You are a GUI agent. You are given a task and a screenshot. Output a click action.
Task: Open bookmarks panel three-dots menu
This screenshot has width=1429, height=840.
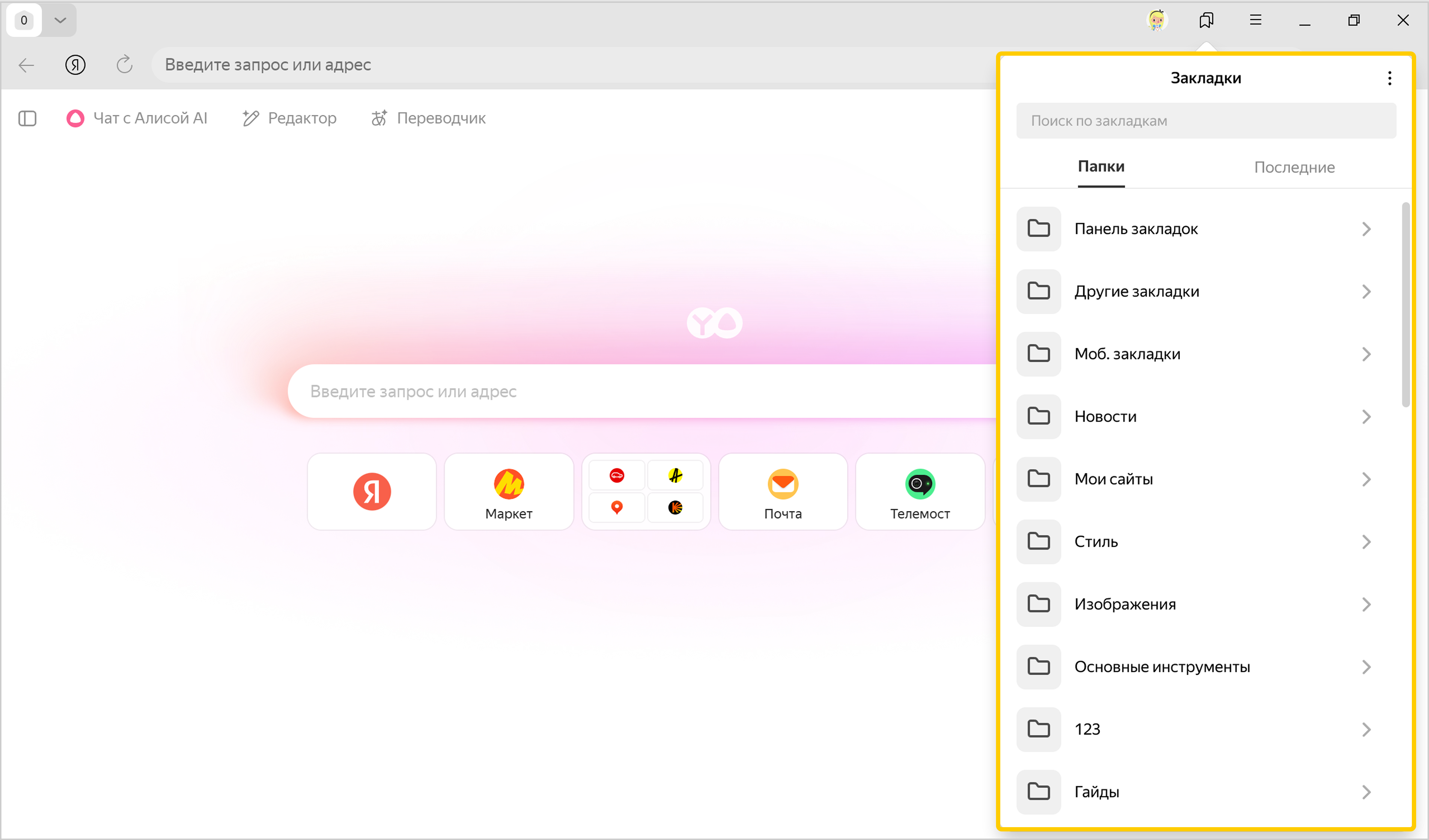1389,78
